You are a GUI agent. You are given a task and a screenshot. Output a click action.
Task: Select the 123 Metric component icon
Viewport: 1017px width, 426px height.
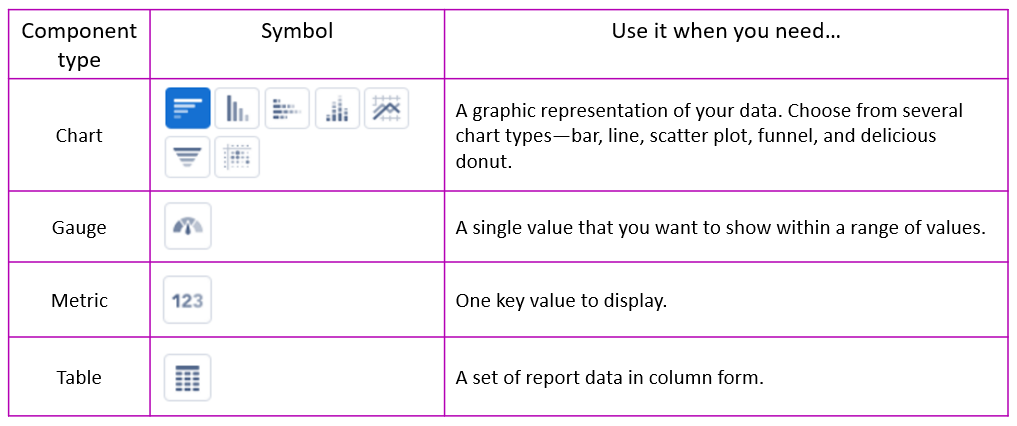(x=187, y=300)
